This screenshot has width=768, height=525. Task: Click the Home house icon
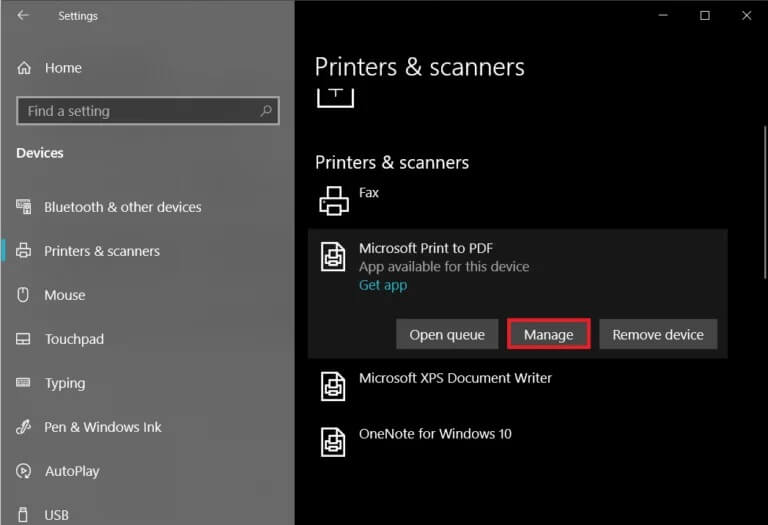(x=24, y=68)
